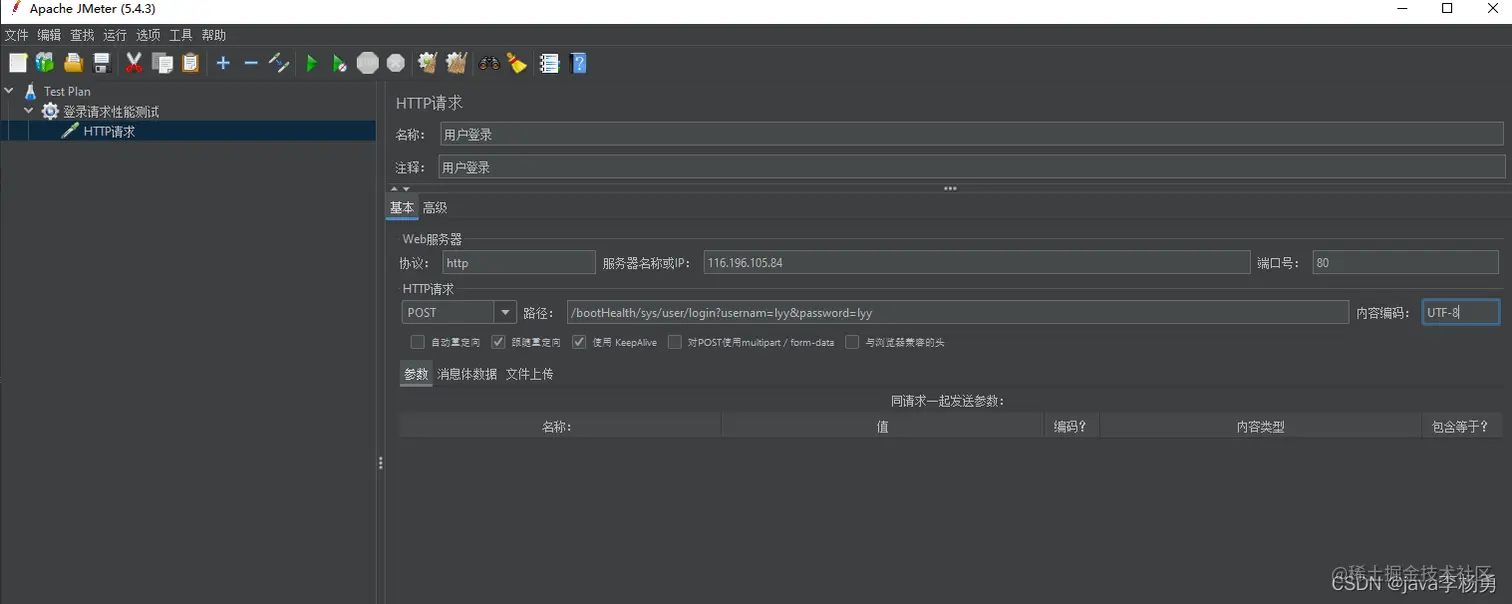
Task: Collapse all tree nodes with minus icon
Action: tap(251, 63)
